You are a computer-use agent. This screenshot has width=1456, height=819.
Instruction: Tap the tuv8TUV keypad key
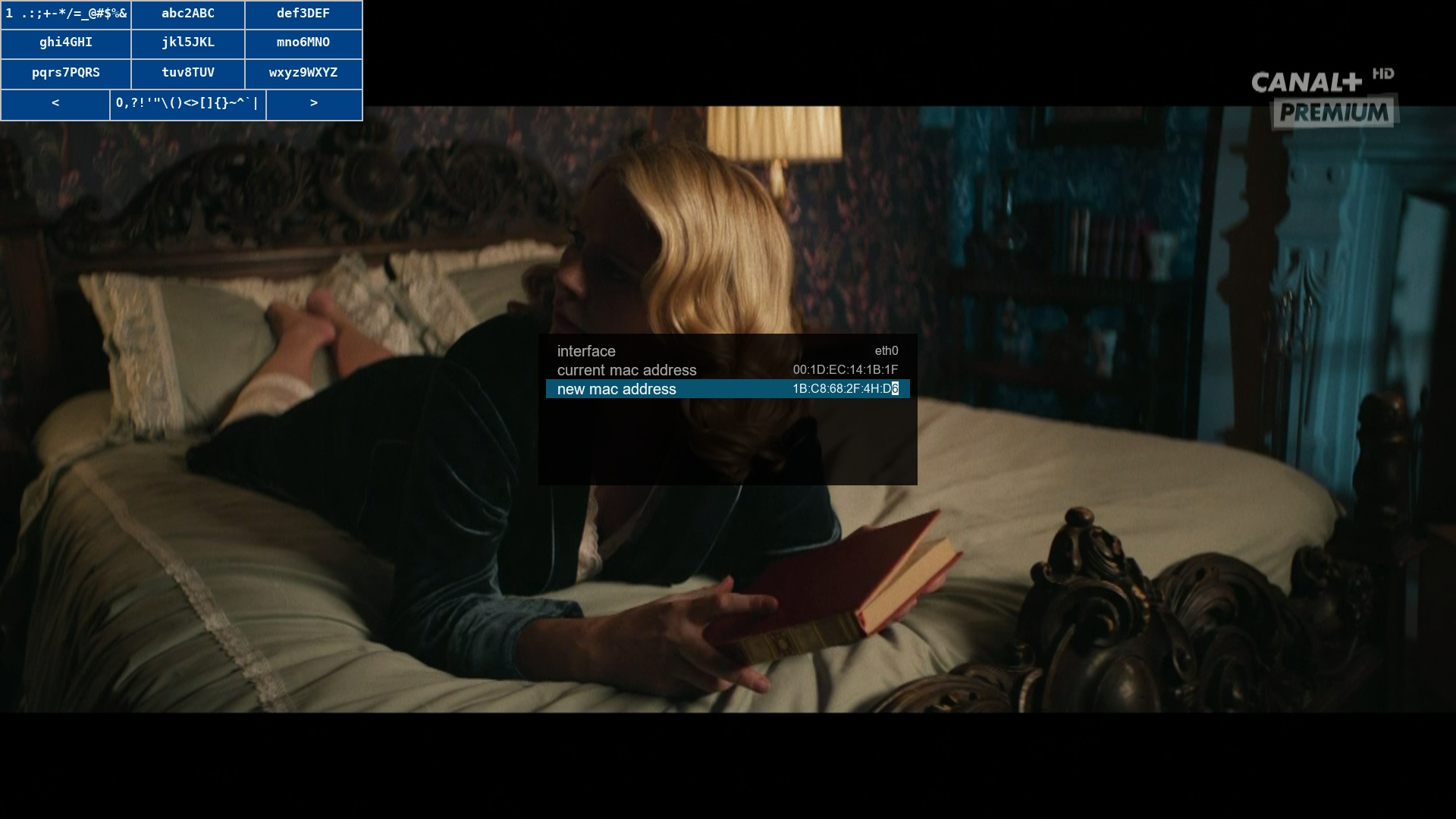188,74
